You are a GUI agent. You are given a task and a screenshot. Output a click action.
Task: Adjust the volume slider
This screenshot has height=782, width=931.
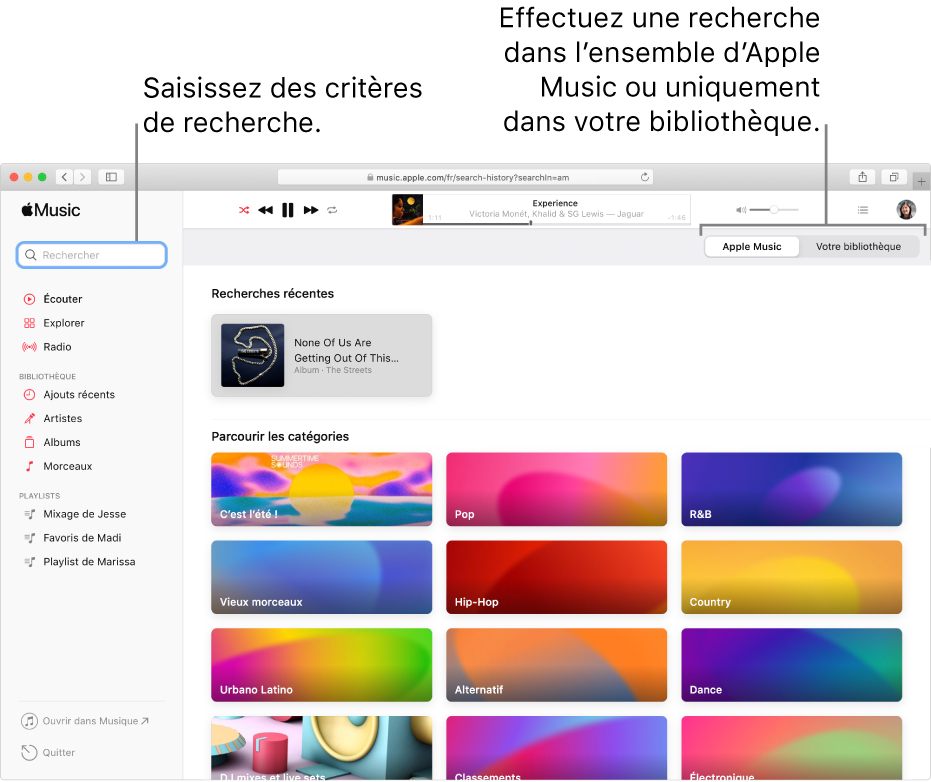[774, 210]
